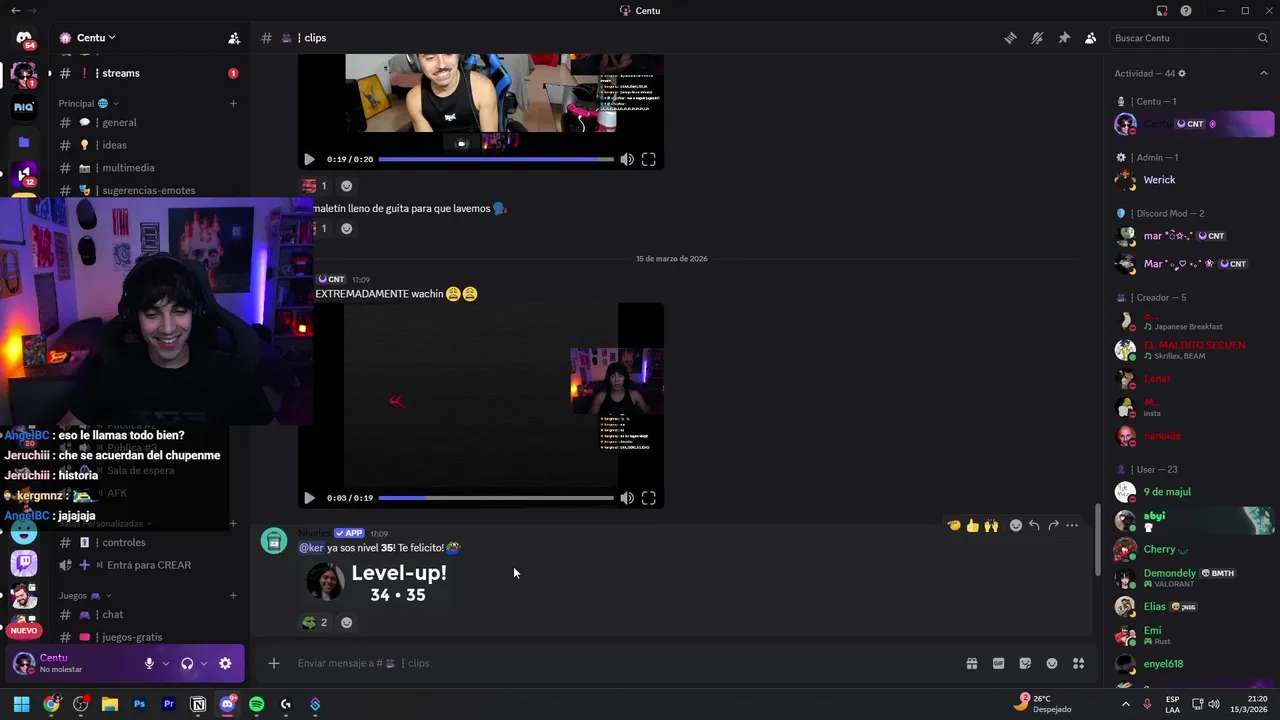Open the ideas channel
1280x720 pixels.
[x=148, y=145]
